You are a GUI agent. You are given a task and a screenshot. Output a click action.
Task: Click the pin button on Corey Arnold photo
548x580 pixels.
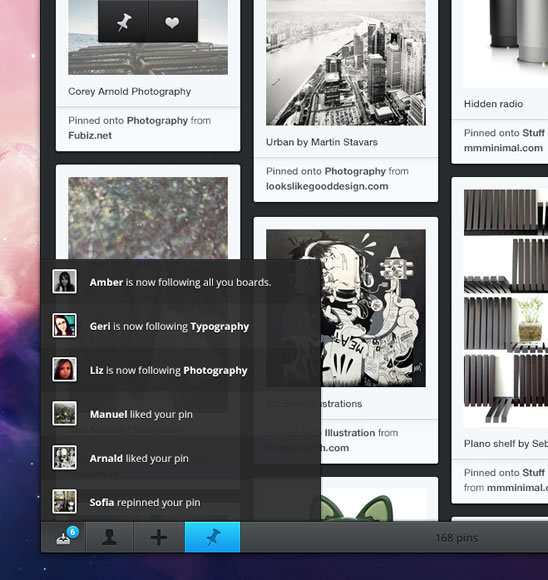point(124,21)
